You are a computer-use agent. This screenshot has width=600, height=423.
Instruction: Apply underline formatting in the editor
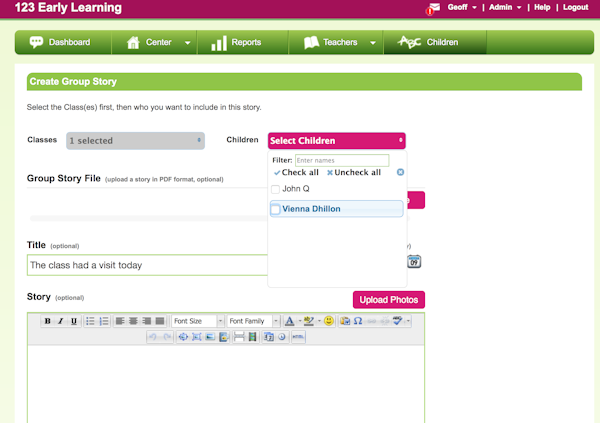point(73,321)
